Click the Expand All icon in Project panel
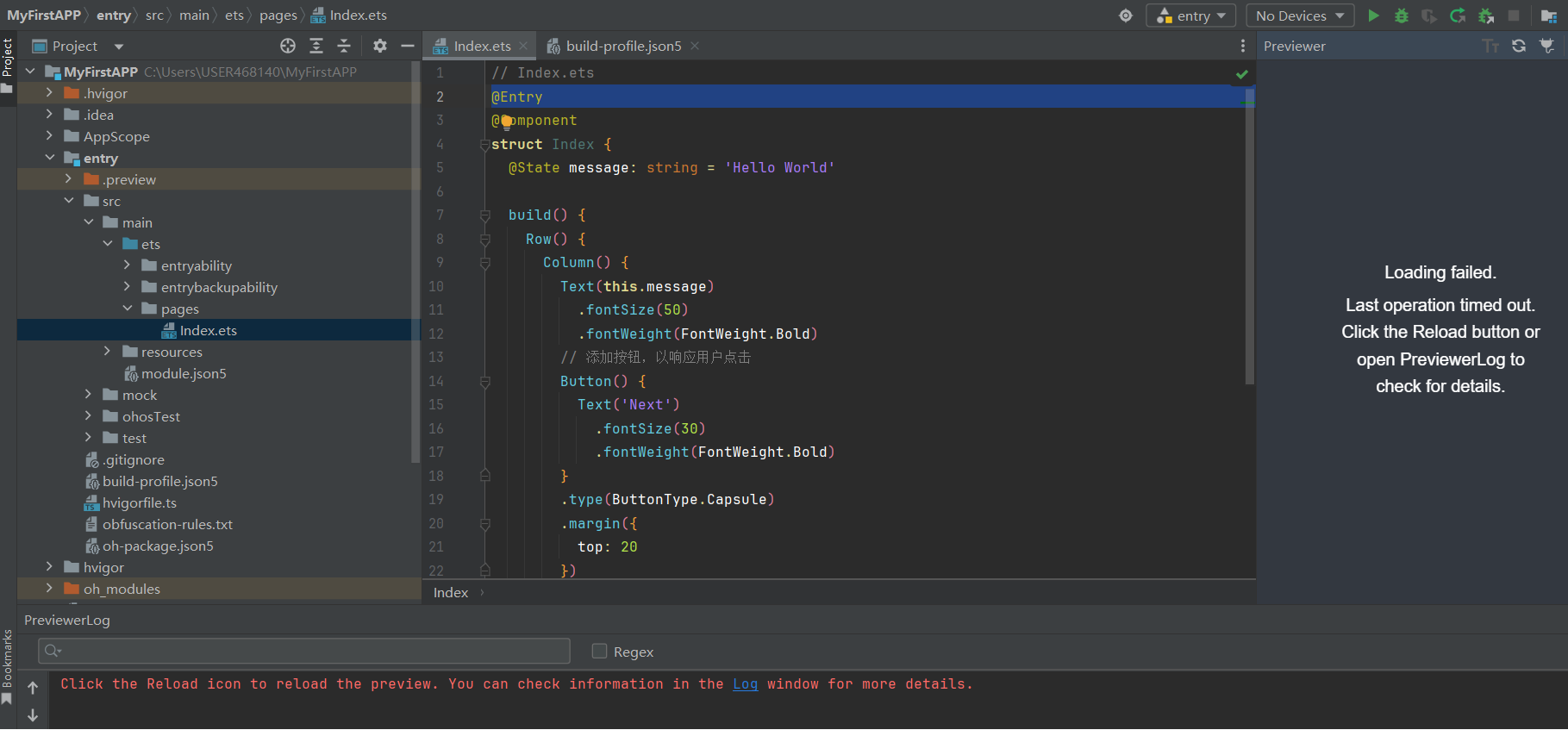Image resolution: width=1568 pixels, height=730 pixels. [x=316, y=46]
